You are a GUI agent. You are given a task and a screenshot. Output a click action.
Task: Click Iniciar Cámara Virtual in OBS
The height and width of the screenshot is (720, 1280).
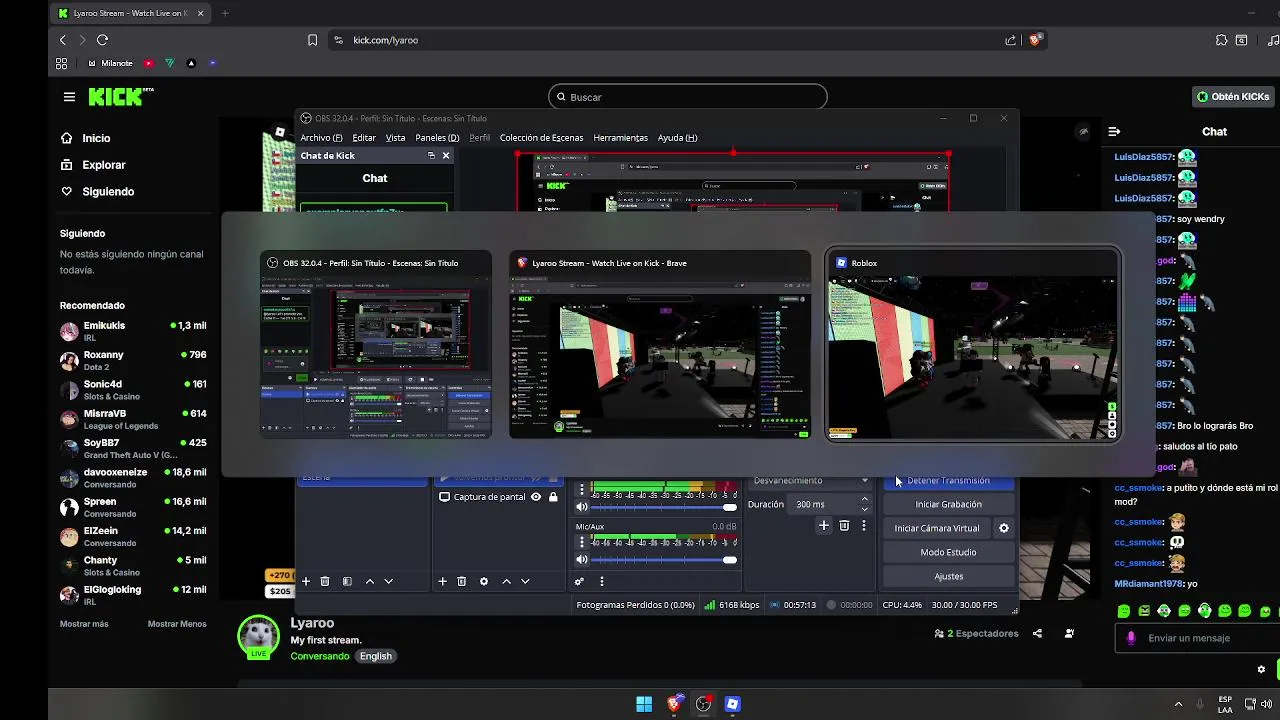(x=937, y=528)
